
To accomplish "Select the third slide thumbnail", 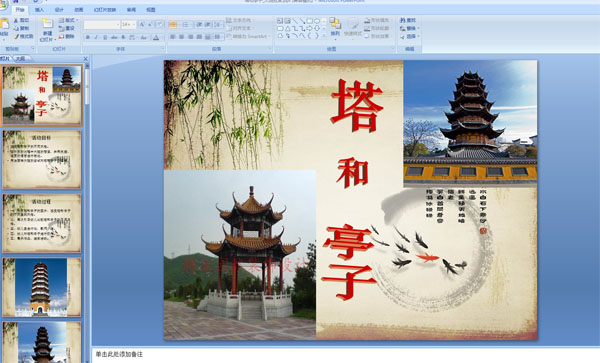I will (x=42, y=223).
